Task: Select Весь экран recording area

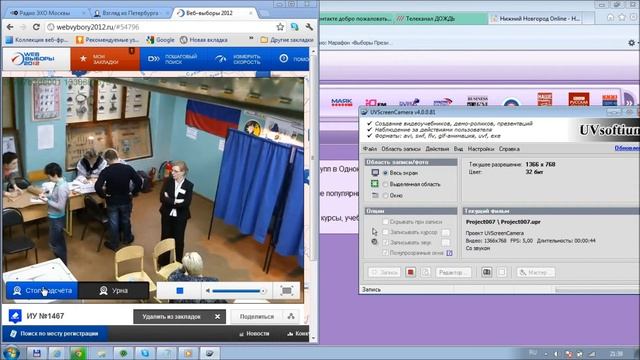Action: click(x=385, y=173)
